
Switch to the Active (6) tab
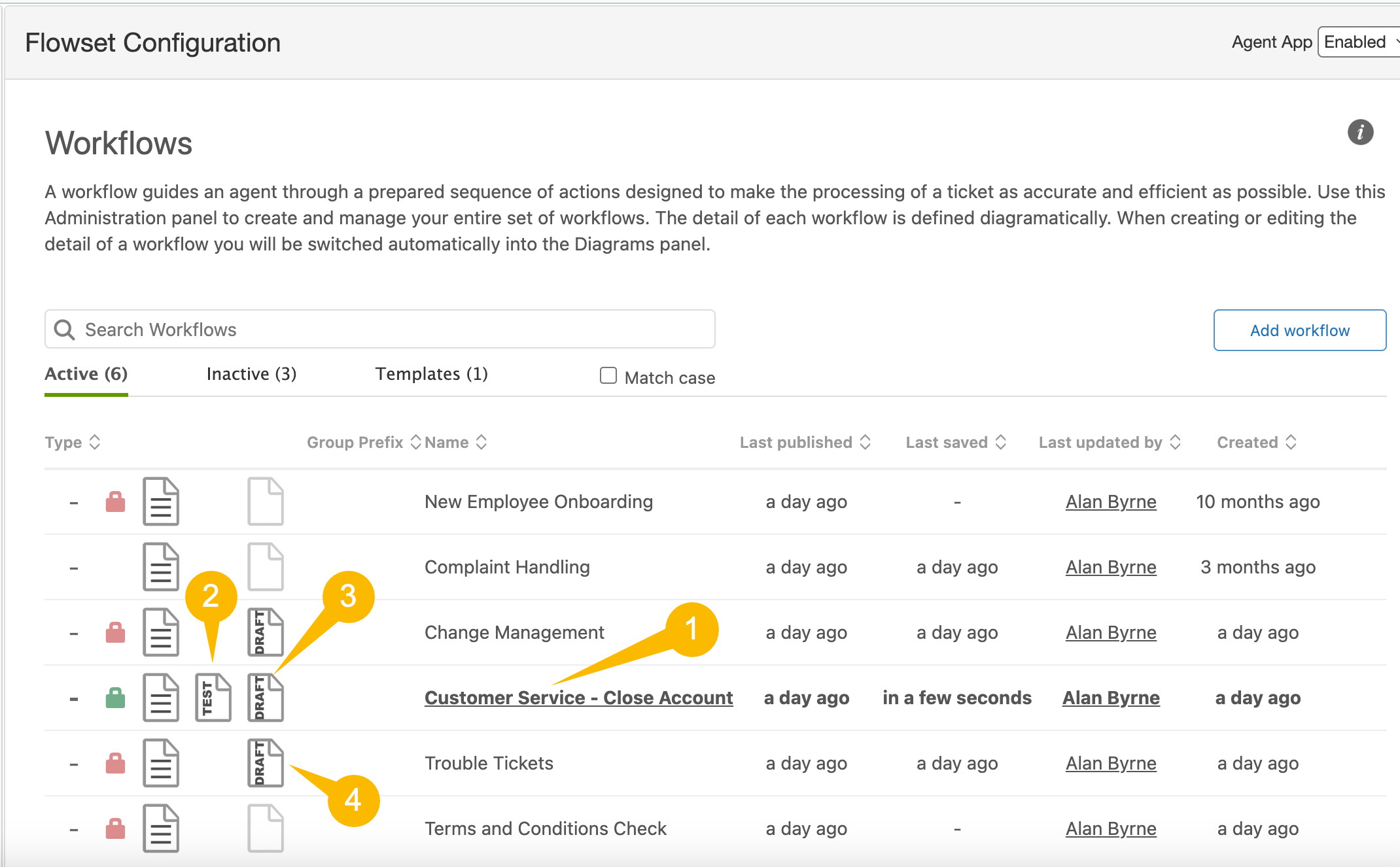[86, 374]
